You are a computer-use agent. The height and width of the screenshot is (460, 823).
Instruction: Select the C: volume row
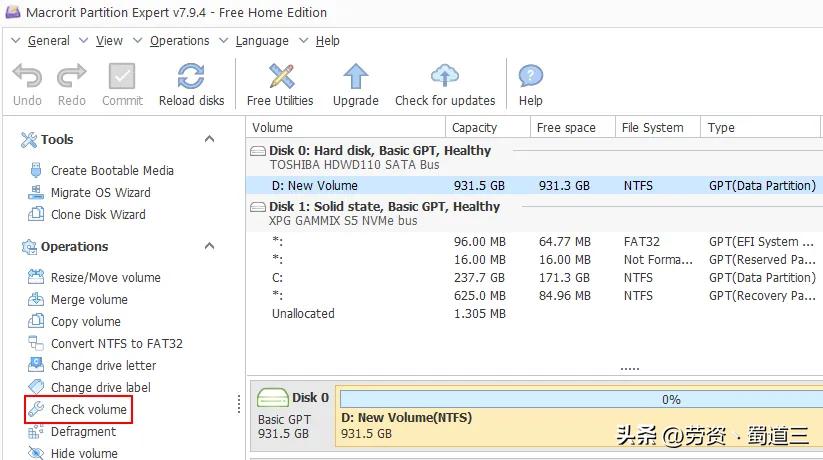(x=534, y=277)
